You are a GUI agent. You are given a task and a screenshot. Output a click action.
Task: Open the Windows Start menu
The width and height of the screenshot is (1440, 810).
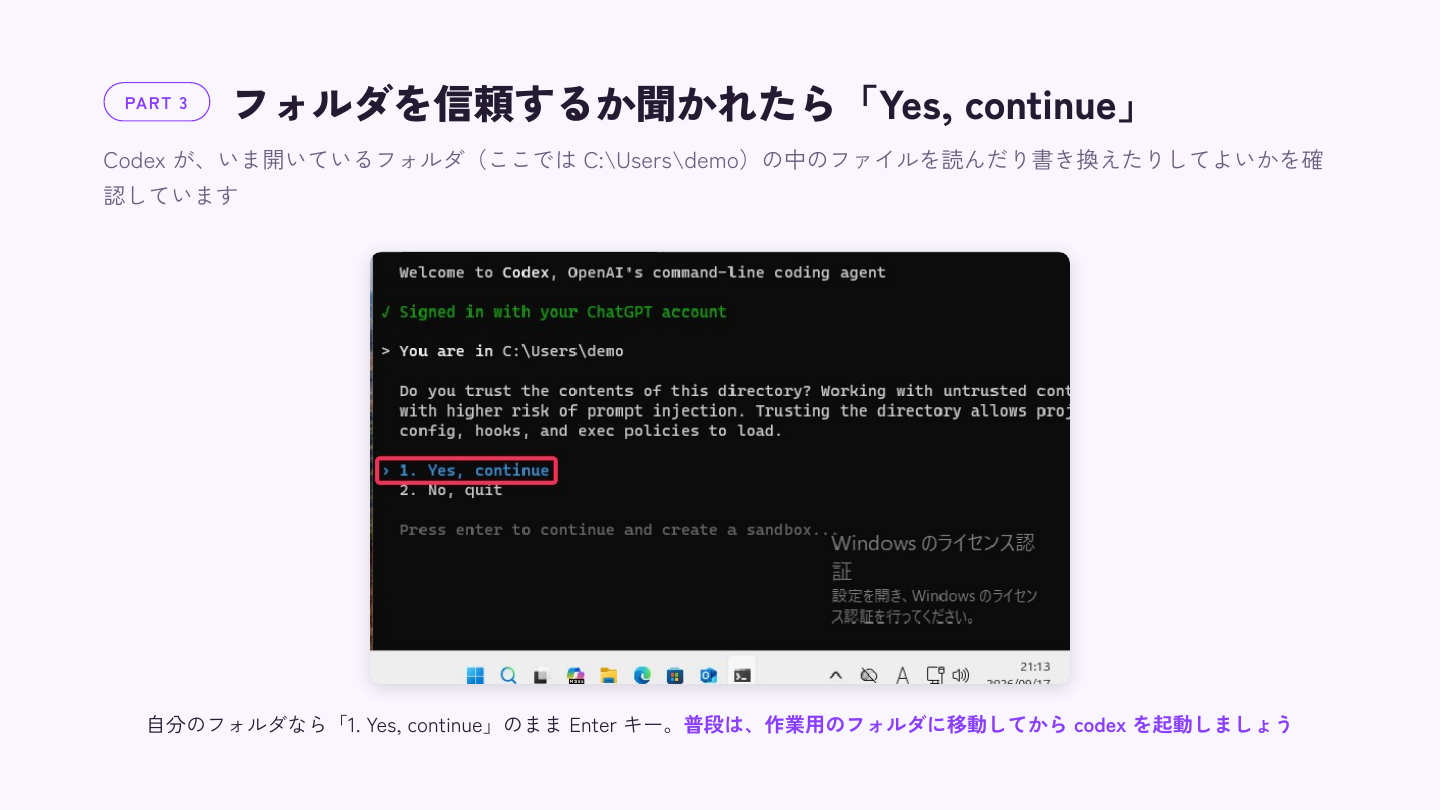[475, 675]
